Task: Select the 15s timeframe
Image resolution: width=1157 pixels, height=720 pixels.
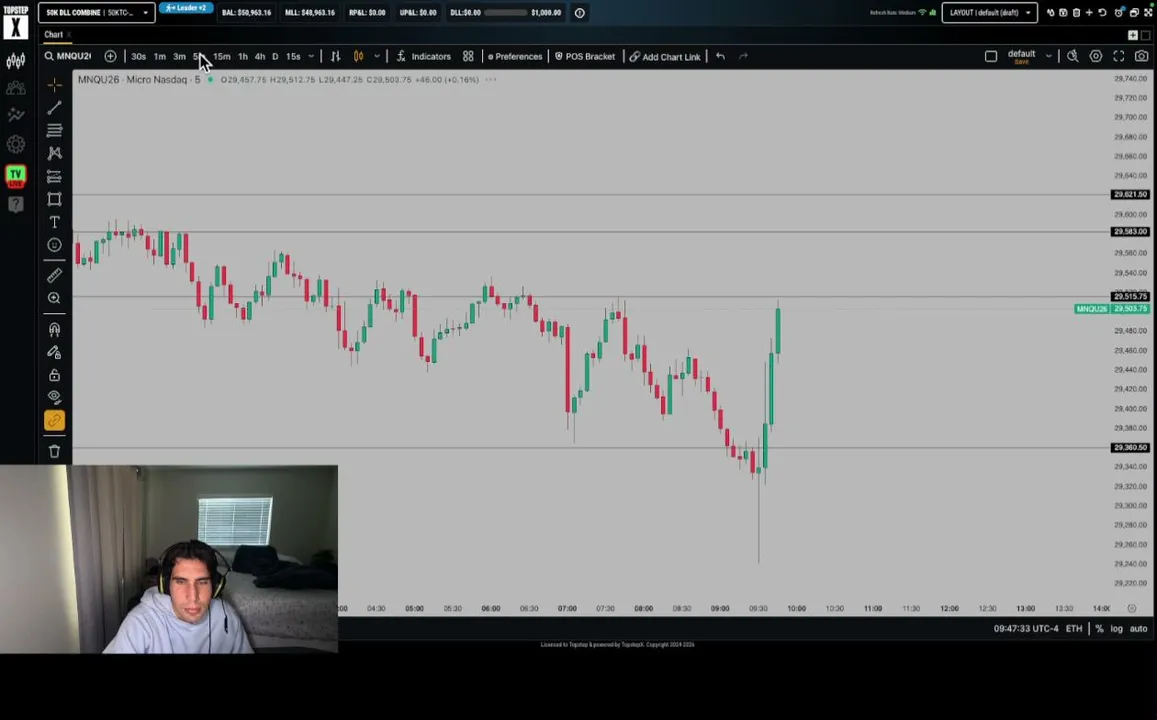Action: 293,57
